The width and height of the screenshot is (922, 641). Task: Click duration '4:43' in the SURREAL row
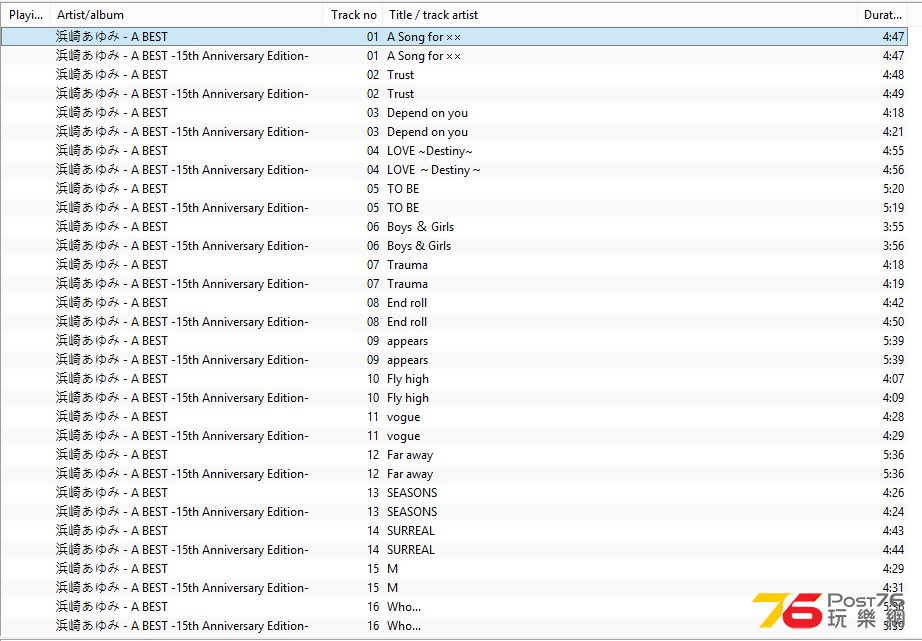893,531
